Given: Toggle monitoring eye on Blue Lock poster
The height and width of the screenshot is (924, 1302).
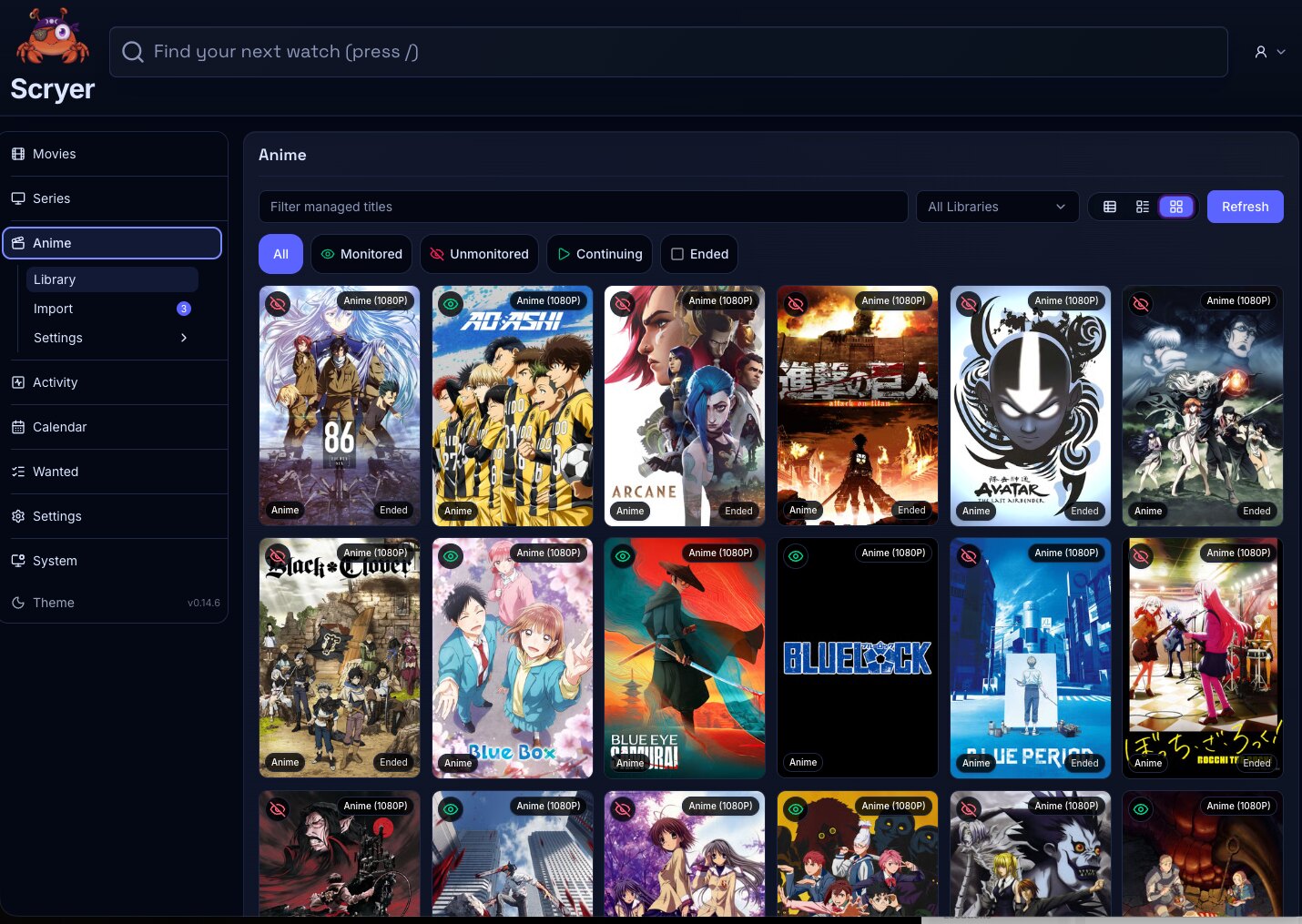Looking at the screenshot, I should [x=796, y=555].
